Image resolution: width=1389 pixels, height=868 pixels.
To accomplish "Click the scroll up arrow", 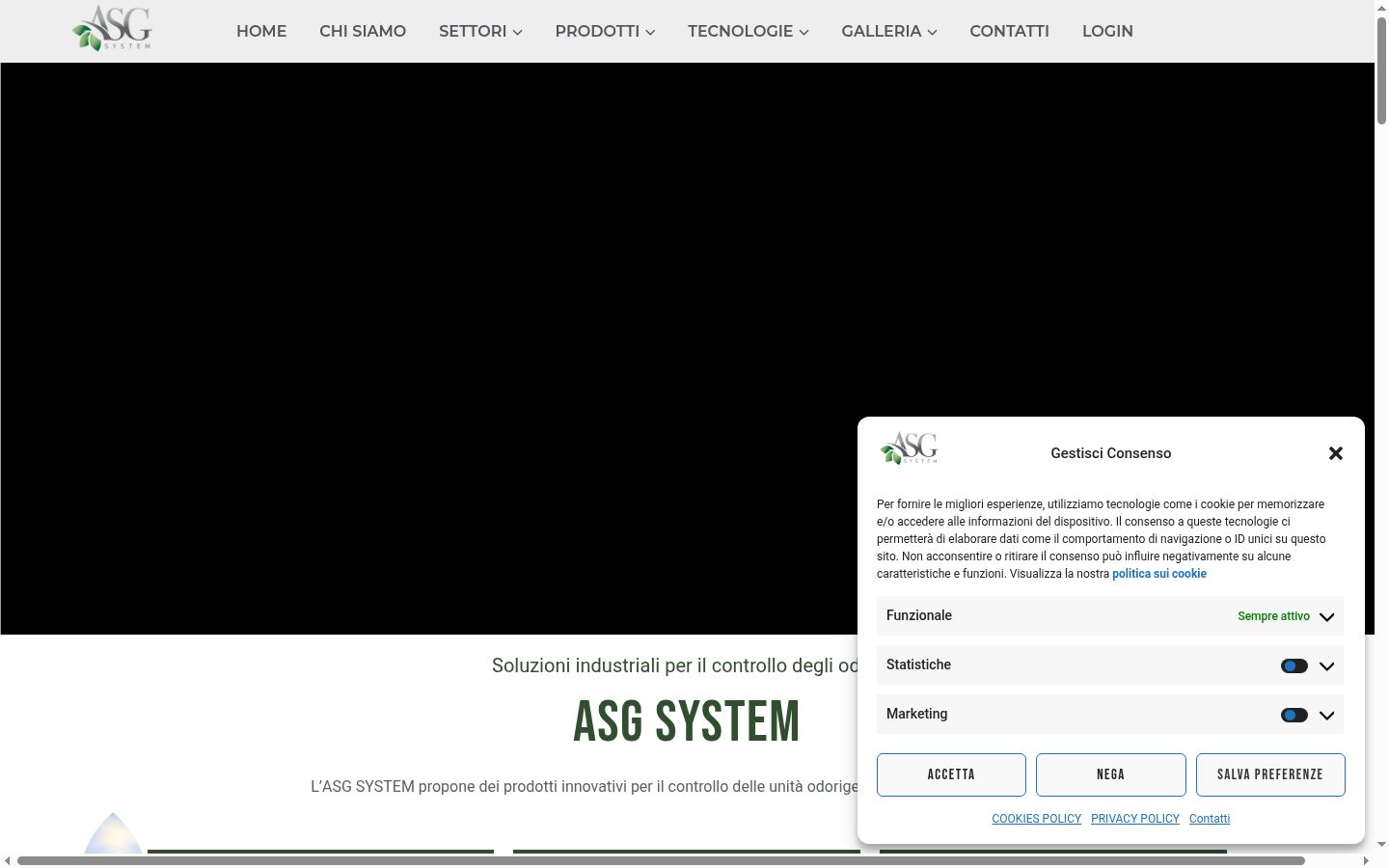I will click(x=1381, y=7).
